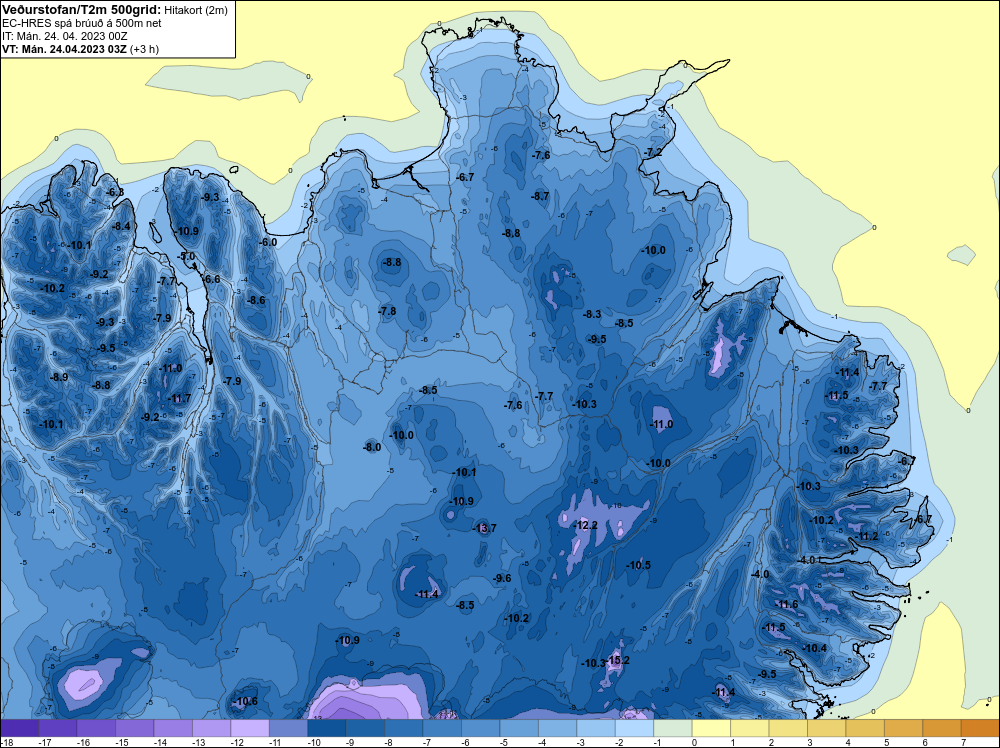This screenshot has width=1000, height=748.
Task: Click the -7.2 temperature reading
Action: tap(653, 153)
